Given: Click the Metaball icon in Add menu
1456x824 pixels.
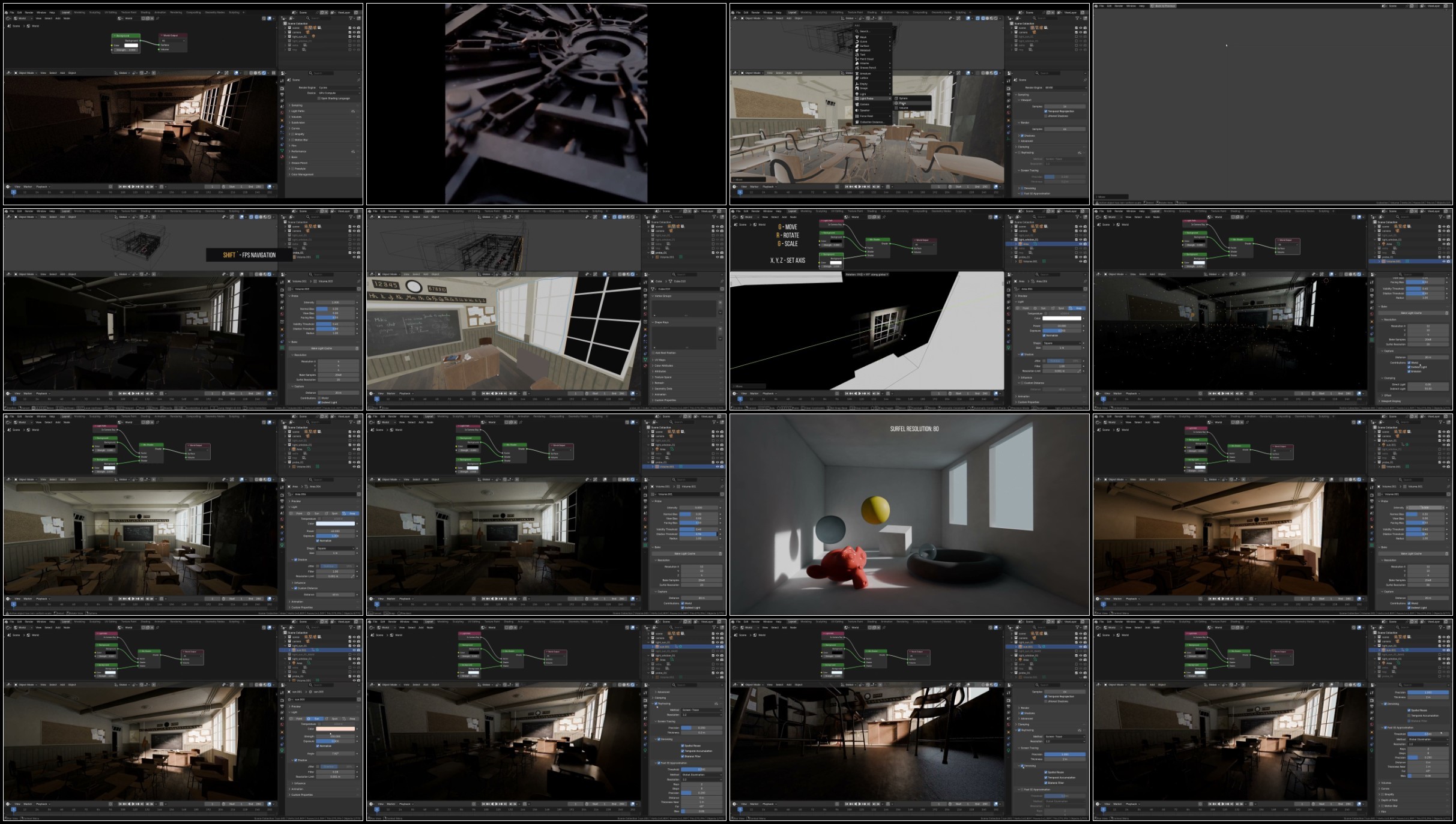Looking at the screenshot, I should tap(857, 50).
